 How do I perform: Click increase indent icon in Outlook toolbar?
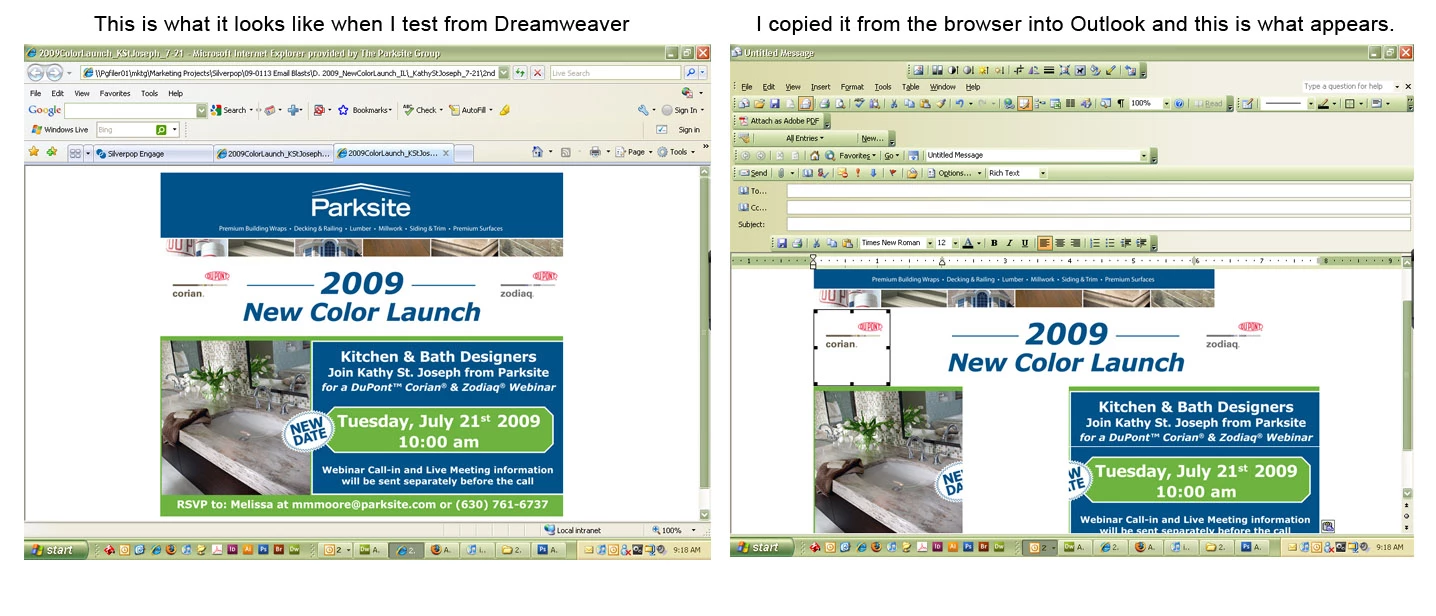point(1141,243)
